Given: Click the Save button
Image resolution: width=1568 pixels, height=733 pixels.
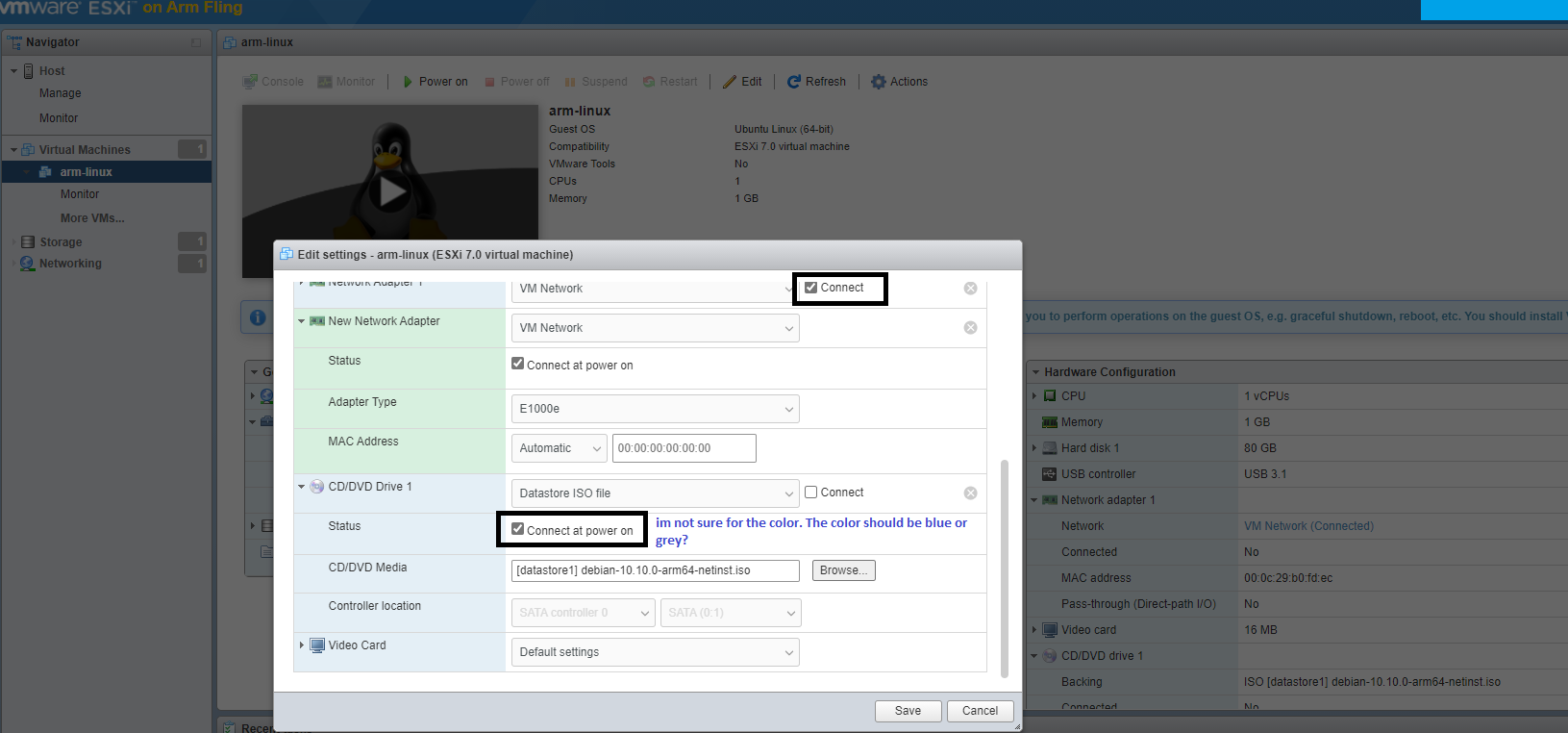Looking at the screenshot, I should coord(908,711).
